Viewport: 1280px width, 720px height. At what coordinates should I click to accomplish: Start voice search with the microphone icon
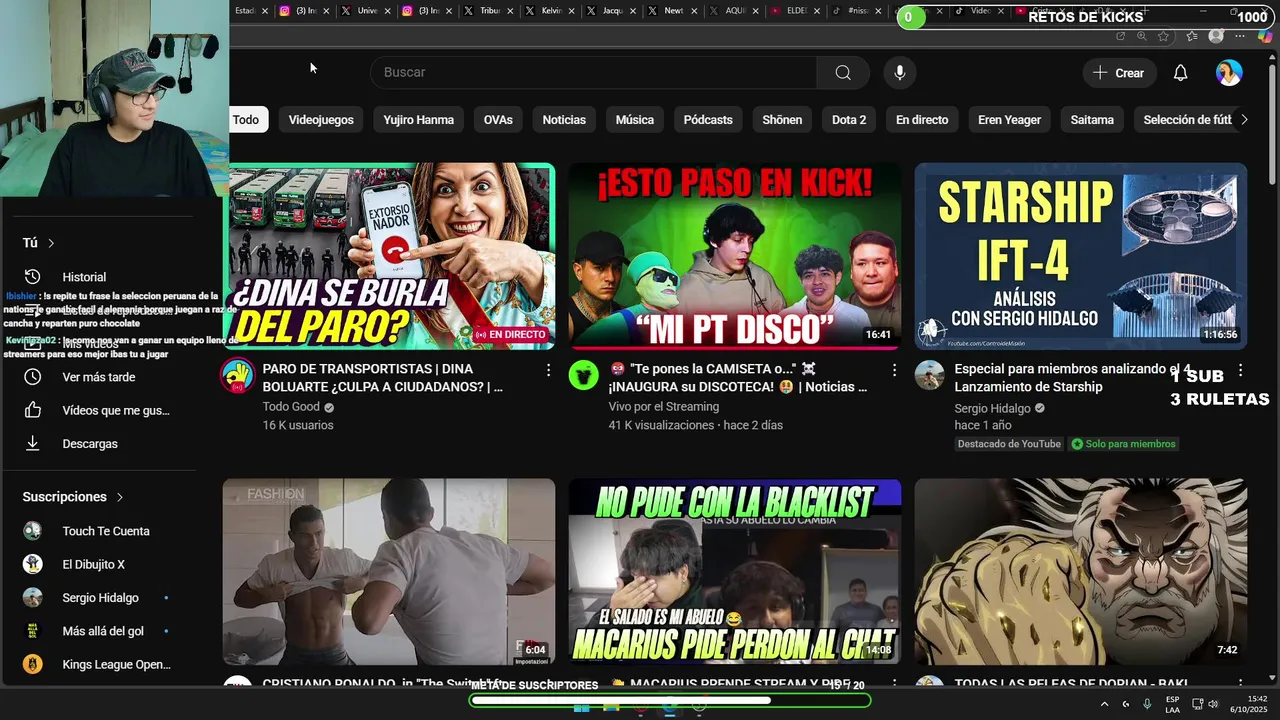[x=900, y=72]
